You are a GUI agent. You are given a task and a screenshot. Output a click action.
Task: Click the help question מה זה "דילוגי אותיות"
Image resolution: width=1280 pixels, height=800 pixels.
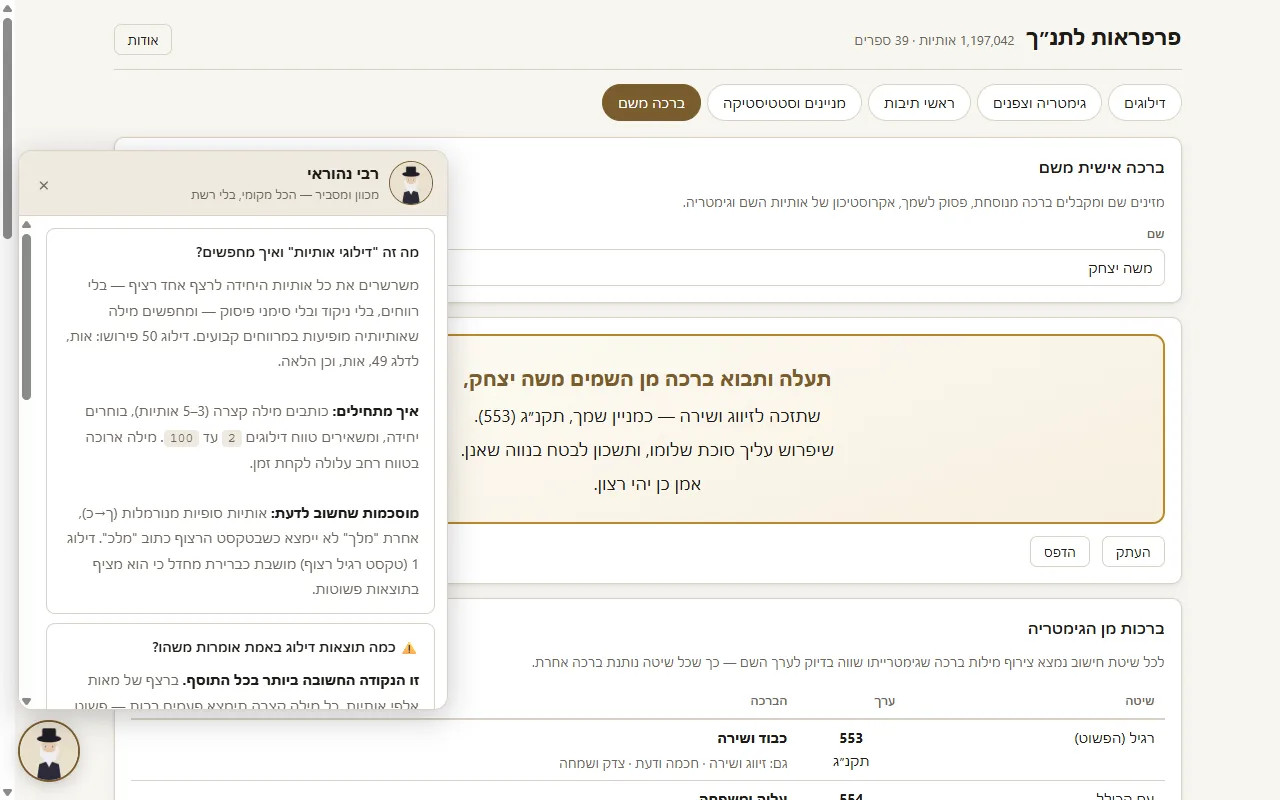(308, 252)
